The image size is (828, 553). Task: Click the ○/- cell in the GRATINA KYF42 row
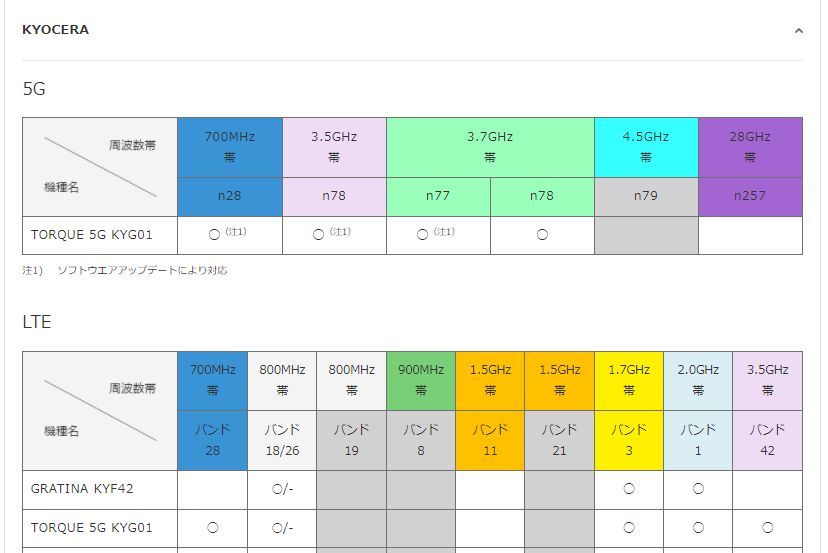click(283, 489)
